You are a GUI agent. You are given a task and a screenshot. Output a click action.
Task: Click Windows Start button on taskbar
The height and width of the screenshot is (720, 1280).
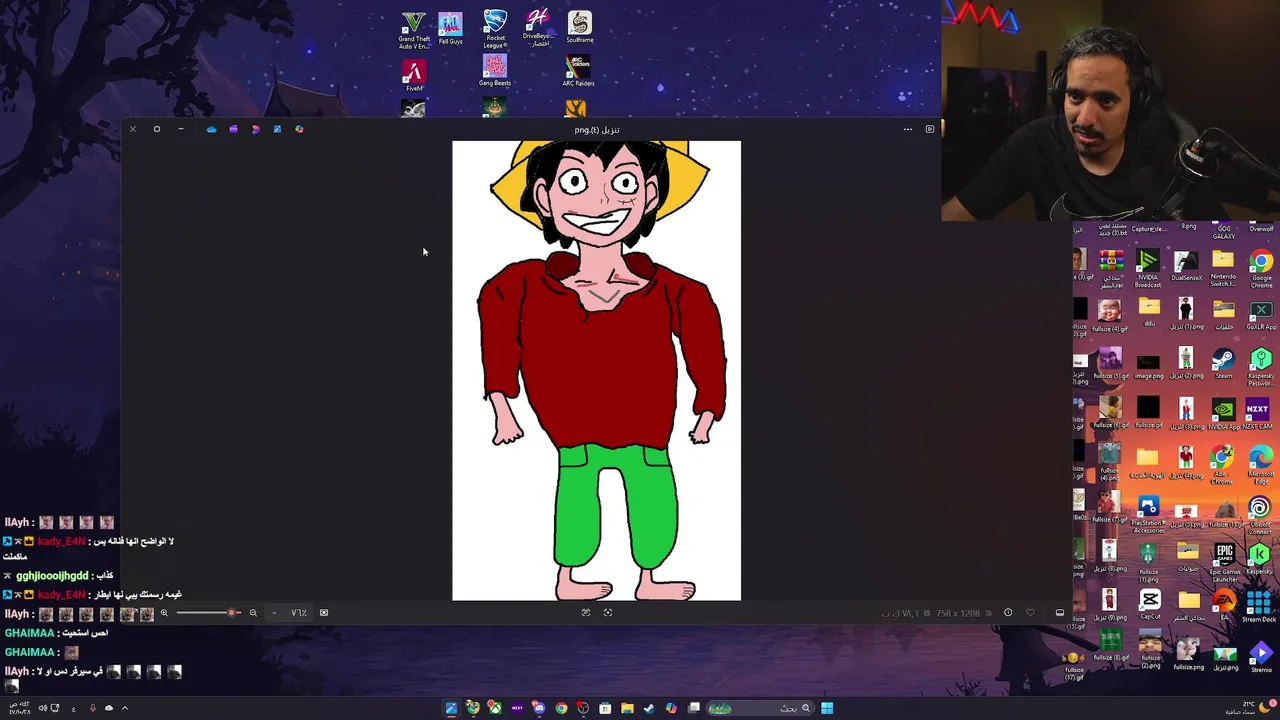click(827, 708)
